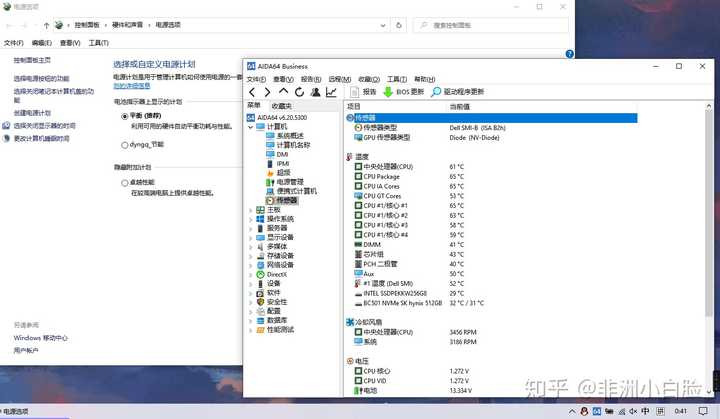Select 传感器 in the AIDA64 tree

(282, 200)
